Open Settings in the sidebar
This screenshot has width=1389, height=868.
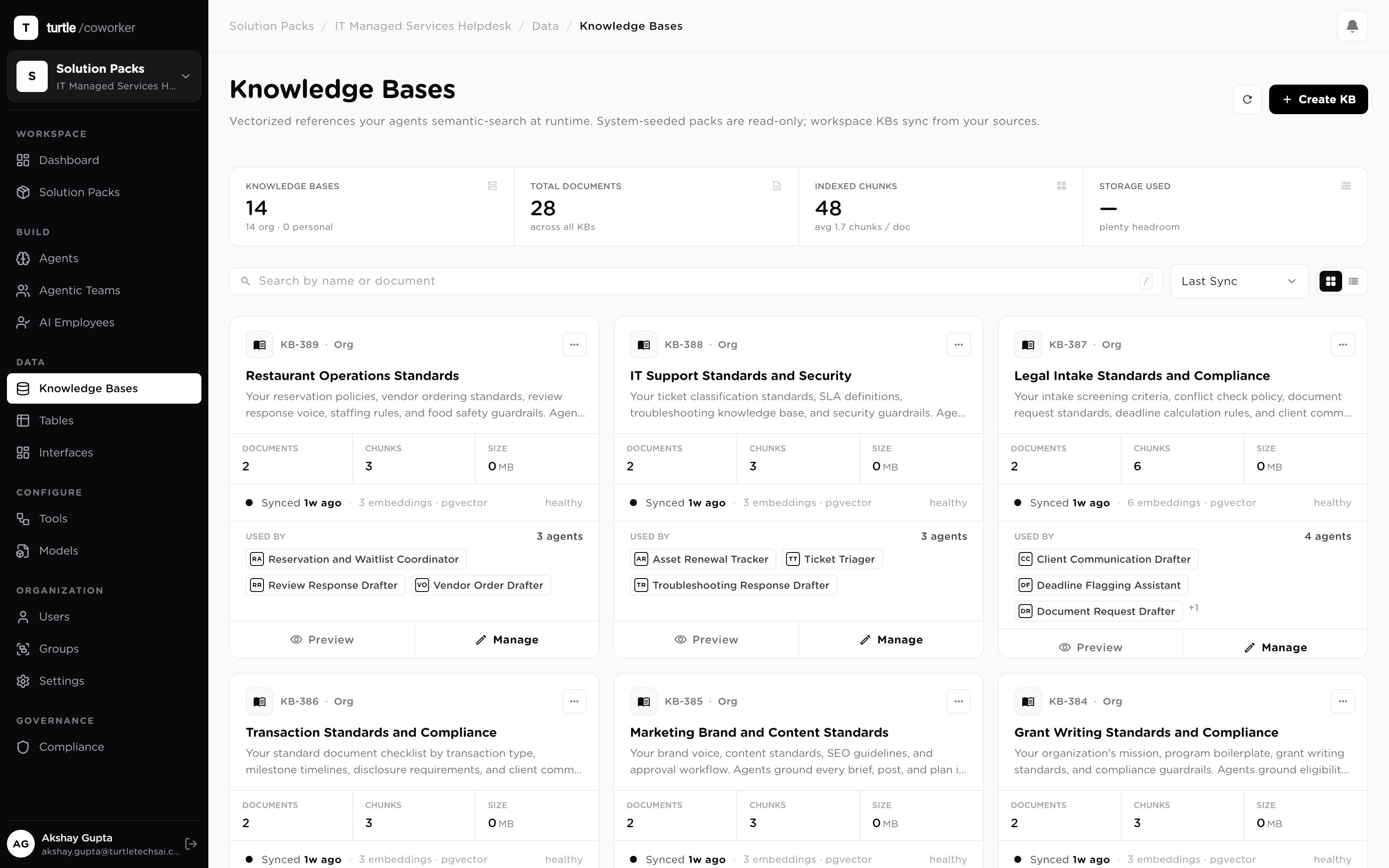pyautogui.click(x=104, y=681)
